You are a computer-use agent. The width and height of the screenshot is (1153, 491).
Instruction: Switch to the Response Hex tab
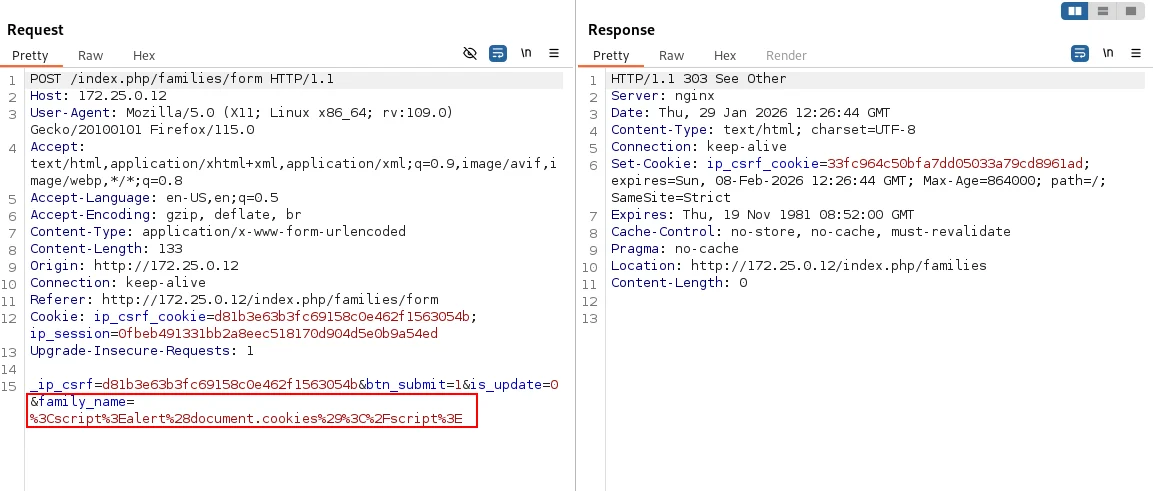pyautogui.click(x=725, y=55)
